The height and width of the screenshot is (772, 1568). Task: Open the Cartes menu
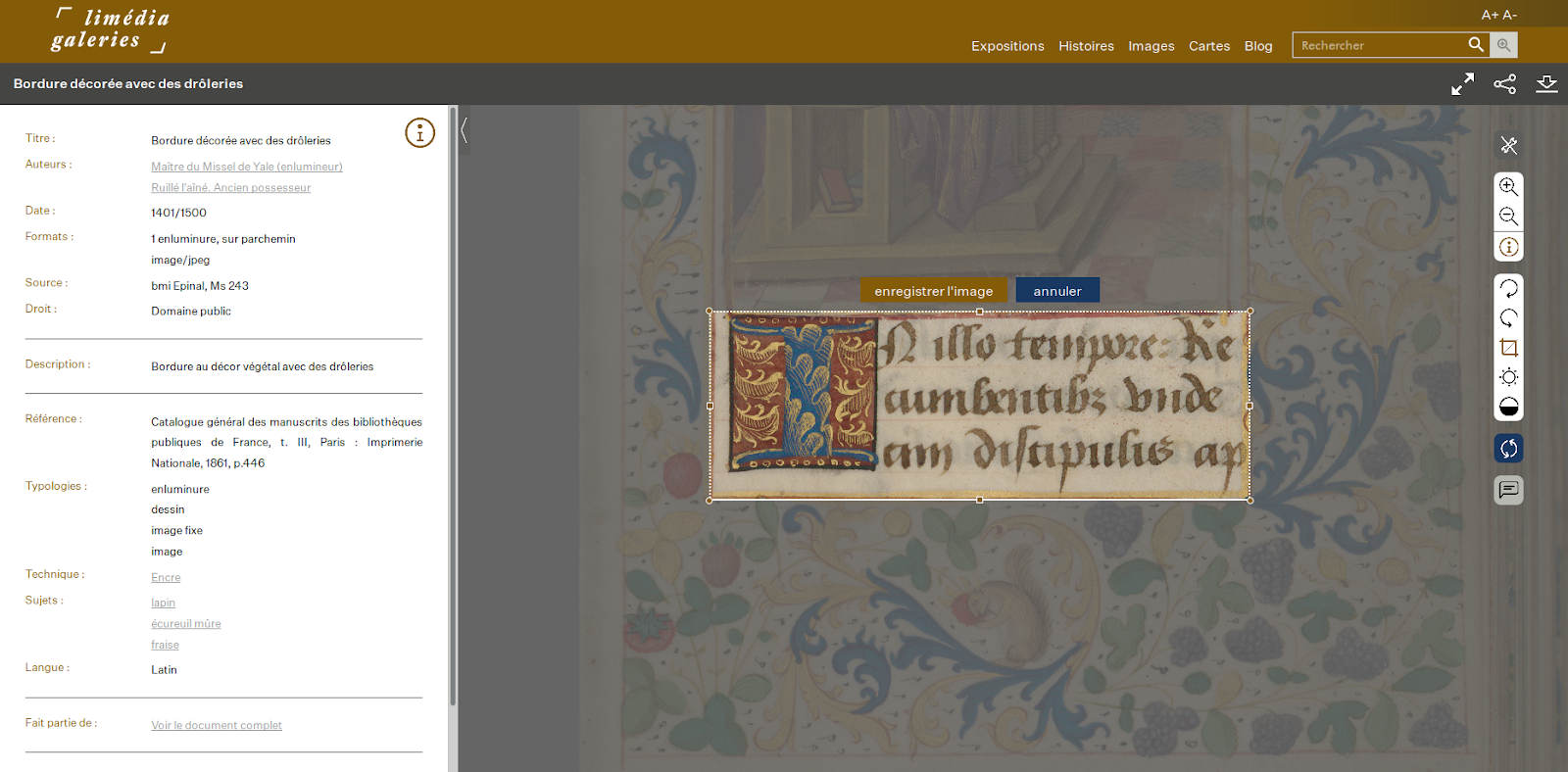(1209, 46)
